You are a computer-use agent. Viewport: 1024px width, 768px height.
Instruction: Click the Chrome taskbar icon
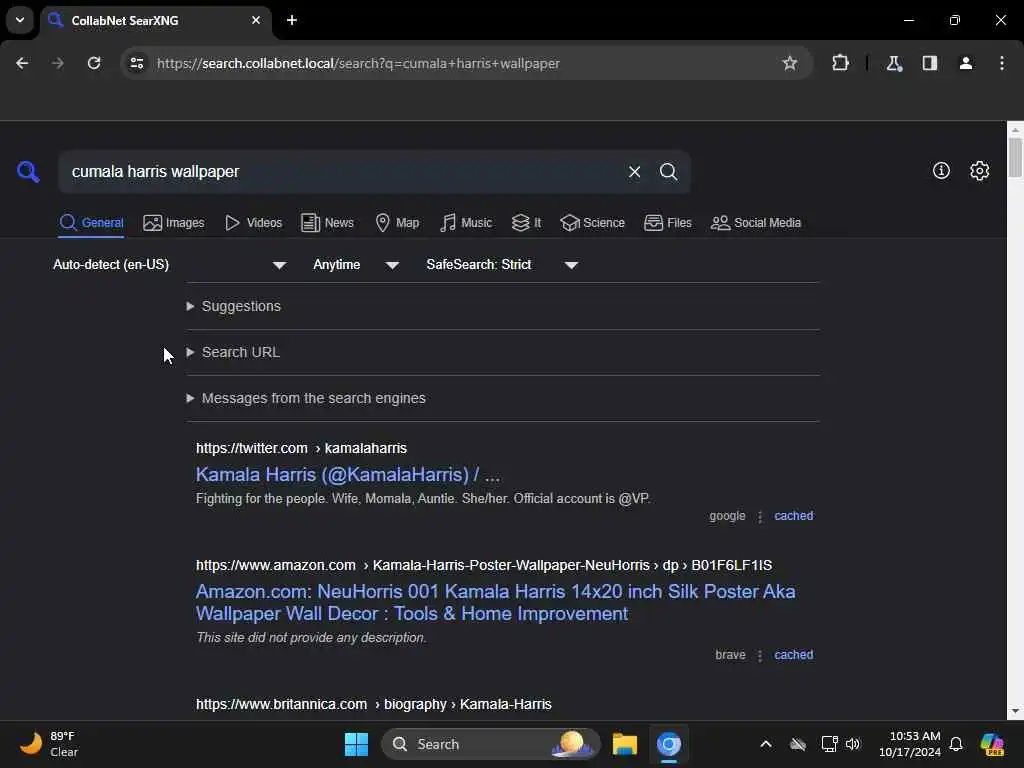(669, 744)
